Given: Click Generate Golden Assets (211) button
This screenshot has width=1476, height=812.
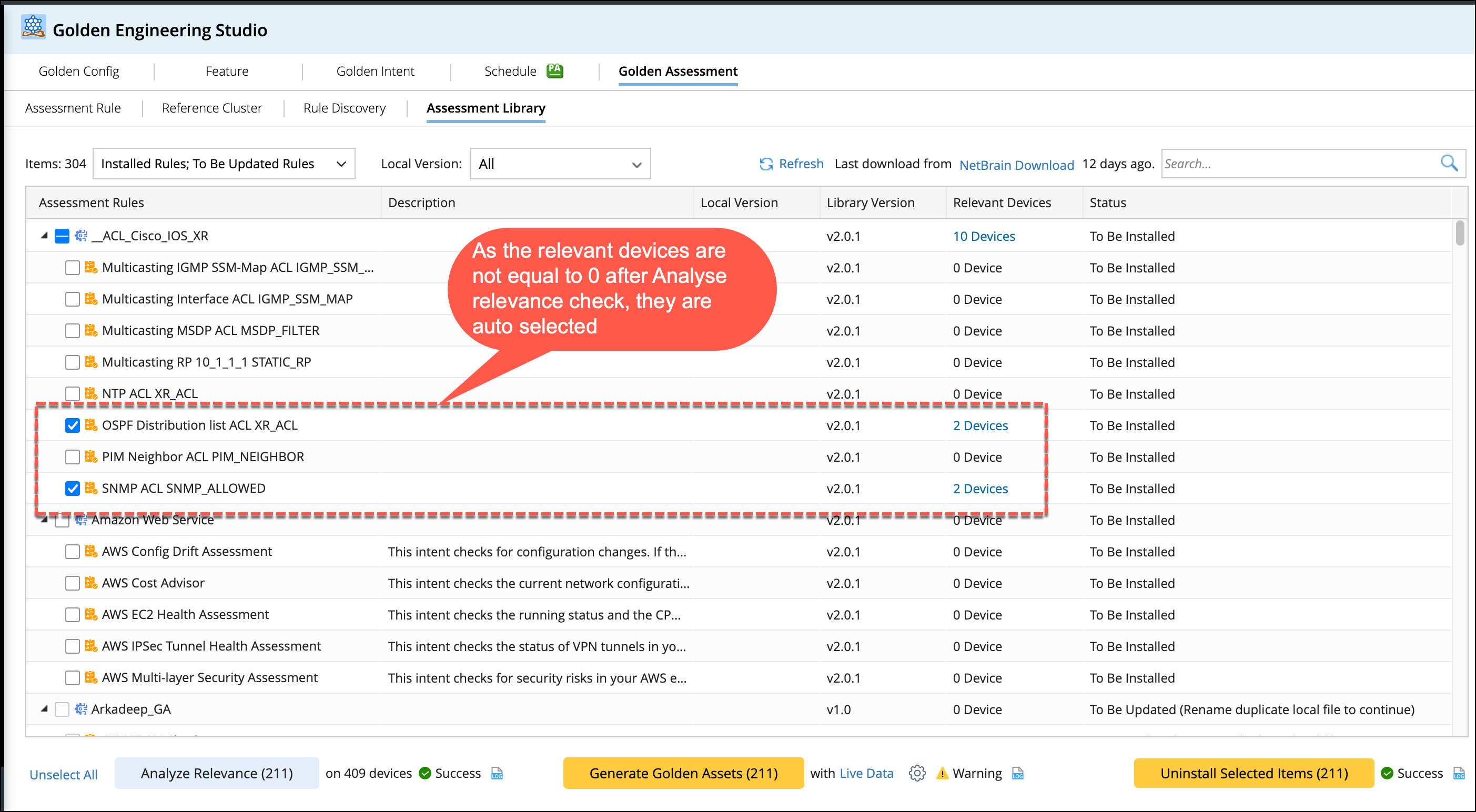Looking at the screenshot, I should (683, 773).
